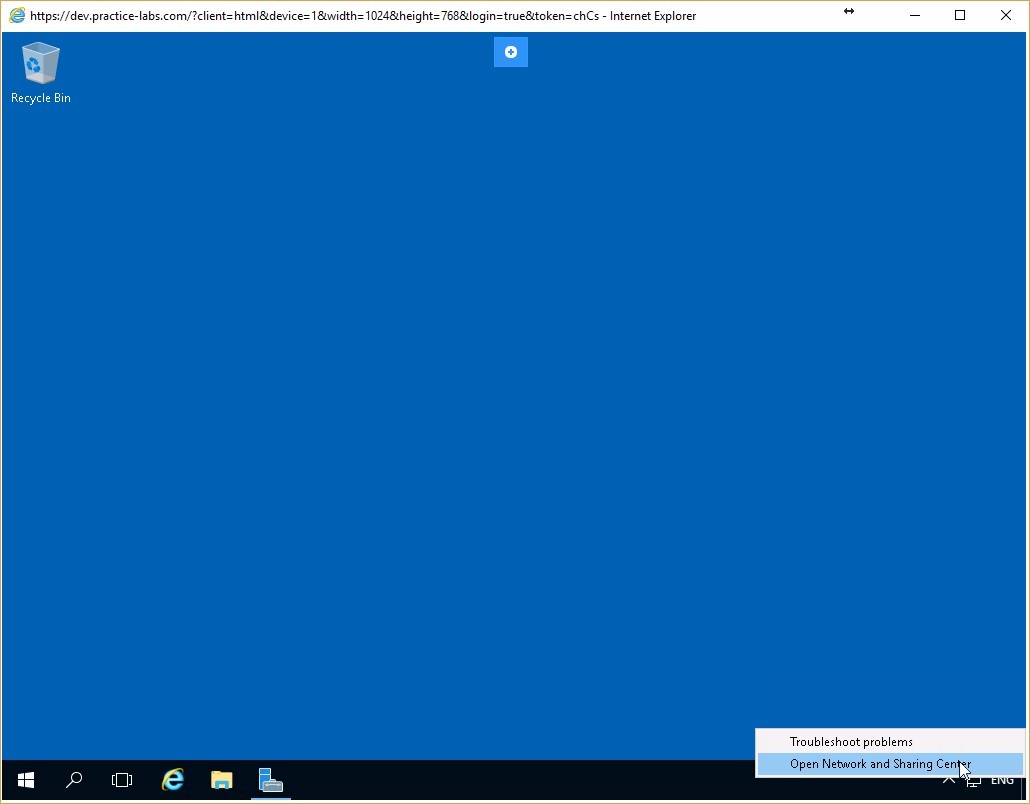
Task: Select the running remote session app on taskbar
Action: pos(270,780)
